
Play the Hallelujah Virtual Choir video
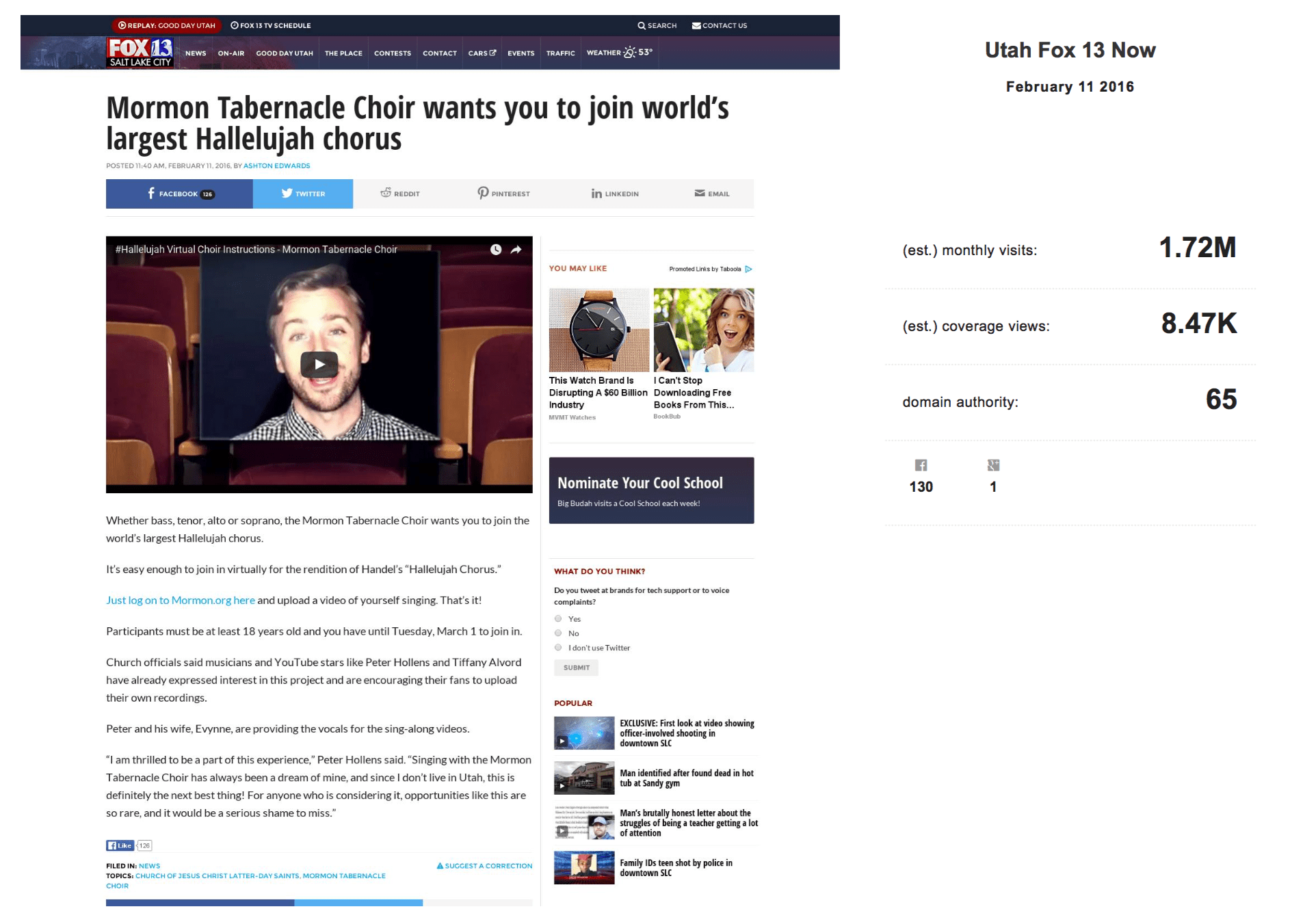point(319,365)
